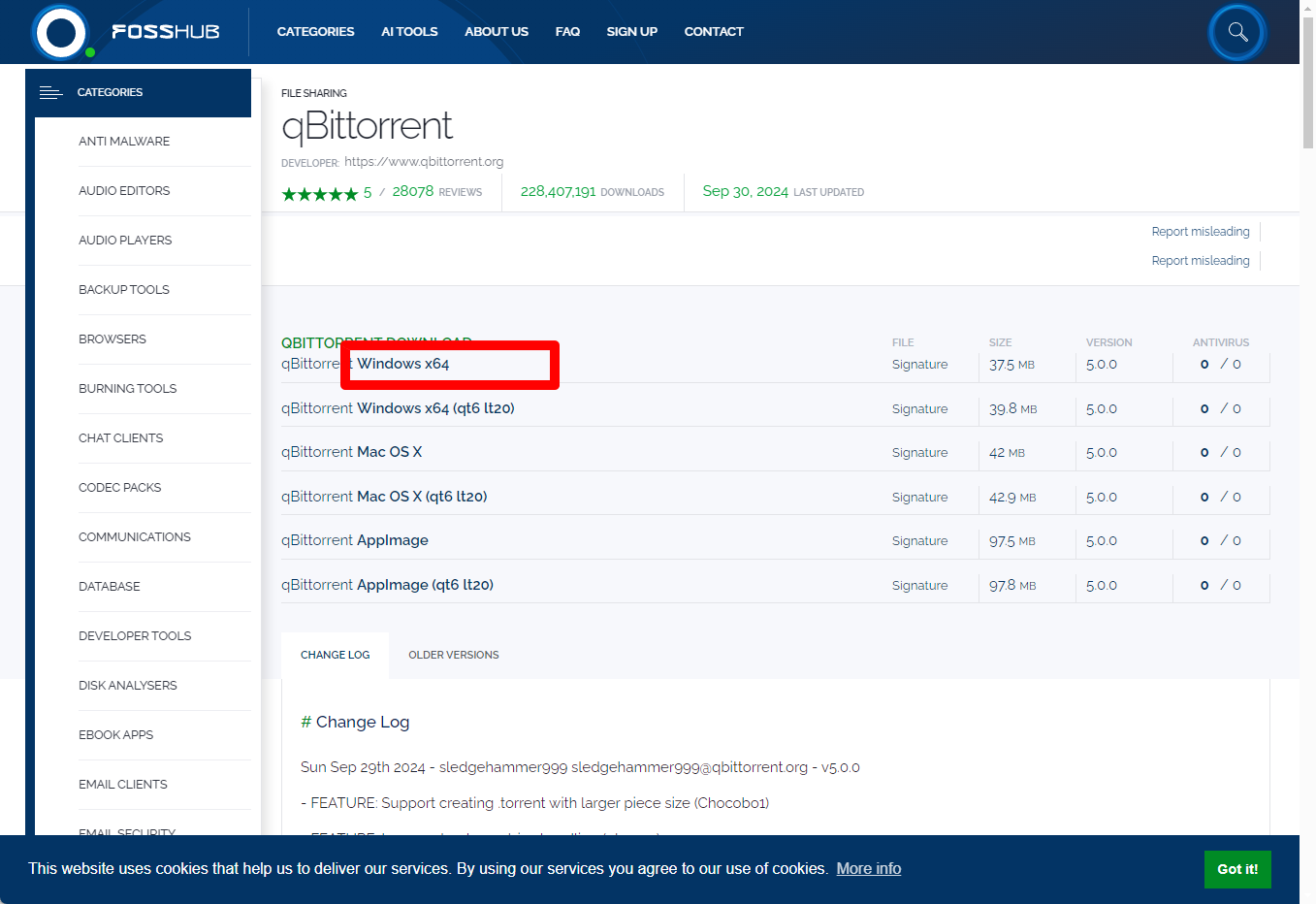Open COMMUNICATIONS category
Screen dimensions: 1316x904
(x=135, y=537)
